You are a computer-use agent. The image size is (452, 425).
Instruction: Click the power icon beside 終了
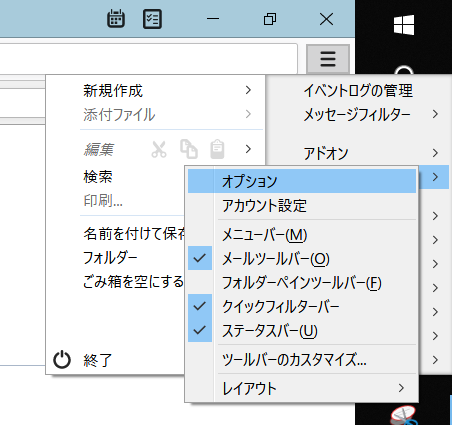click(x=62, y=360)
